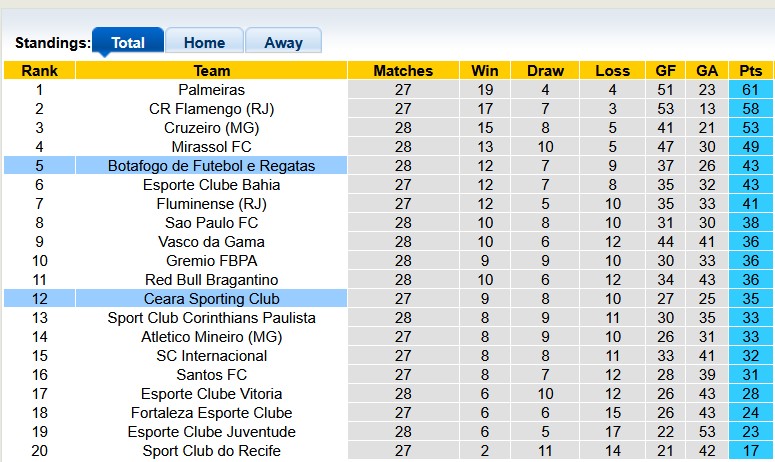Select the highlighted Ceara Sporting Club row
Image resolution: width=775 pixels, height=462 pixels.
tap(211, 299)
